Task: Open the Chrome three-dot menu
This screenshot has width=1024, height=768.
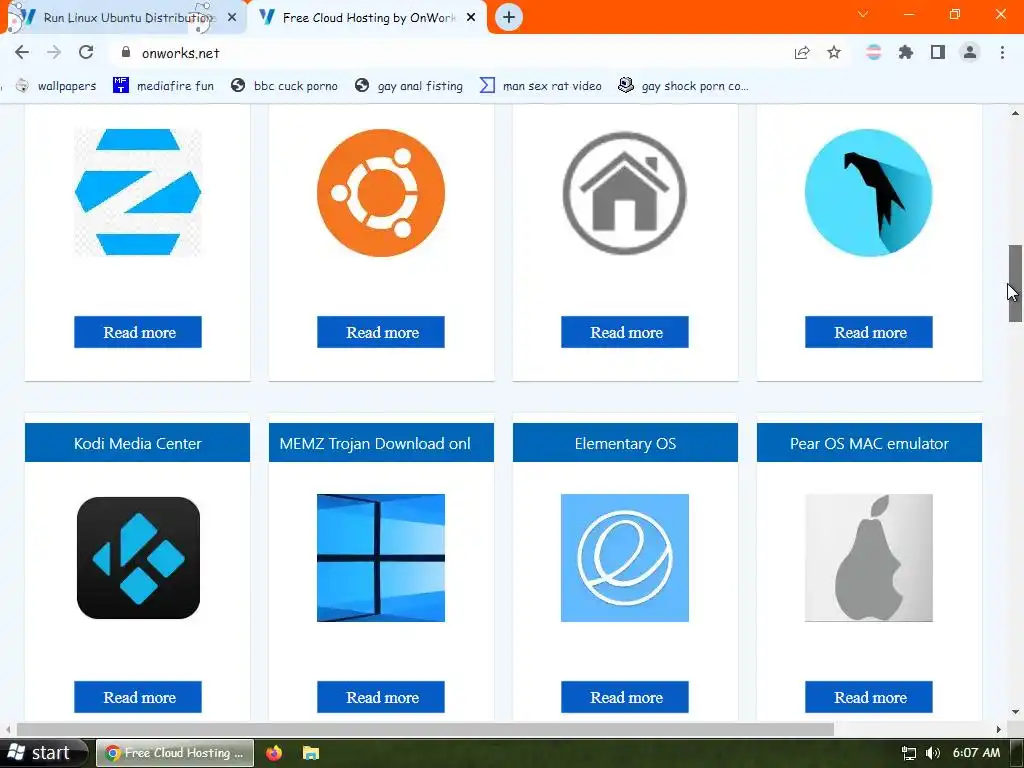Action: tap(1002, 53)
